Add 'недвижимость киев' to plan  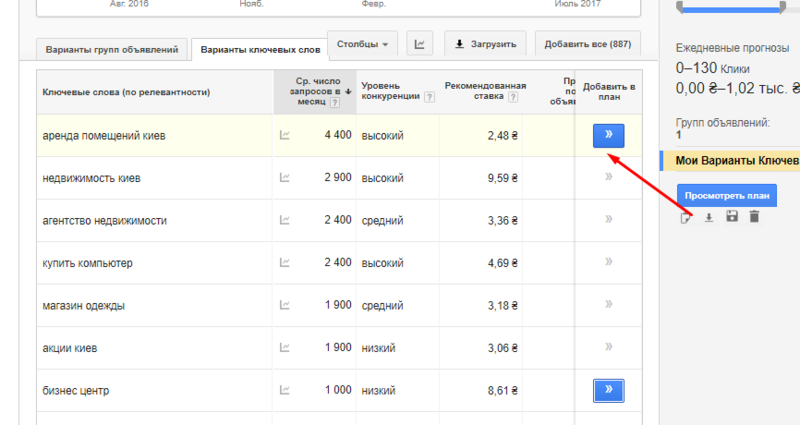point(608,177)
